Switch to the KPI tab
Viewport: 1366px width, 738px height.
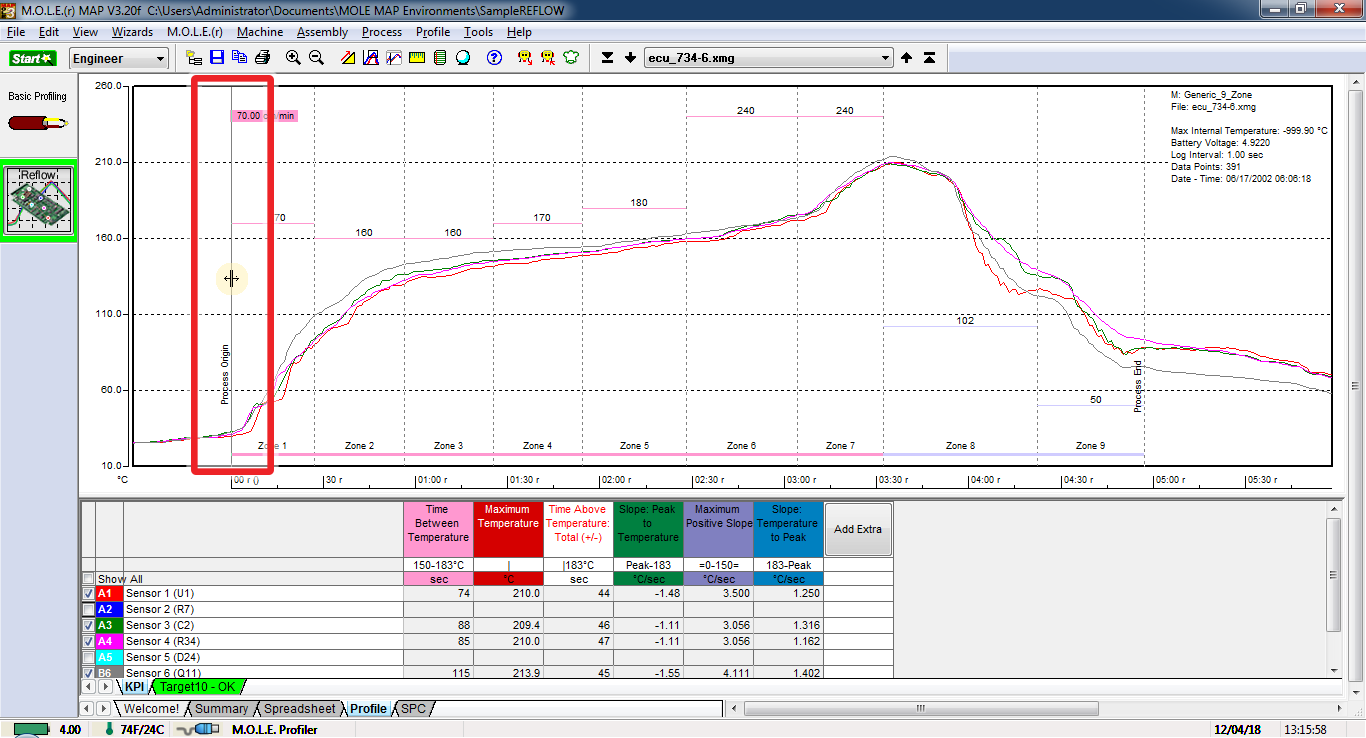coord(134,687)
